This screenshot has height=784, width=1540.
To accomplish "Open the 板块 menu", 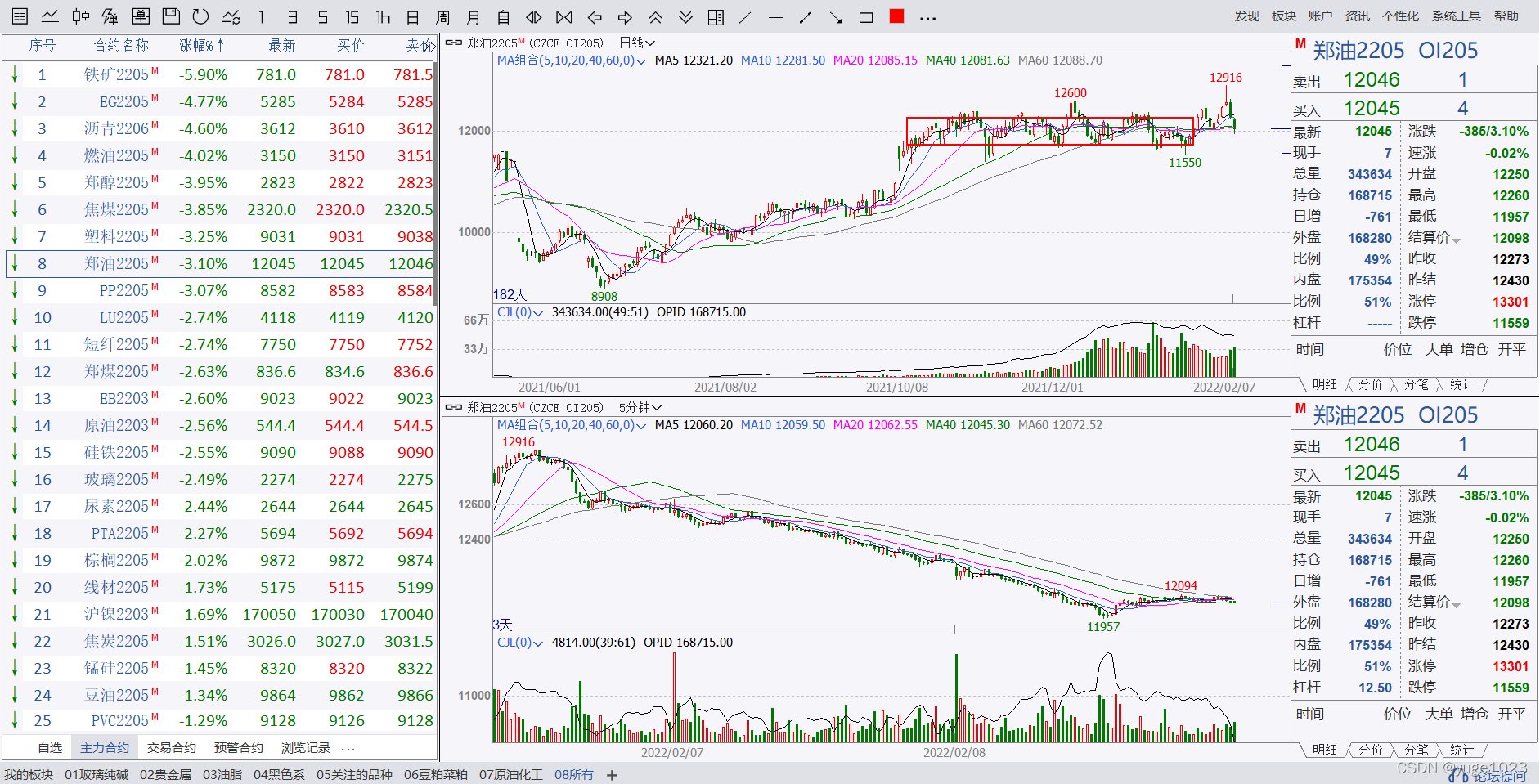I will 1284,16.
